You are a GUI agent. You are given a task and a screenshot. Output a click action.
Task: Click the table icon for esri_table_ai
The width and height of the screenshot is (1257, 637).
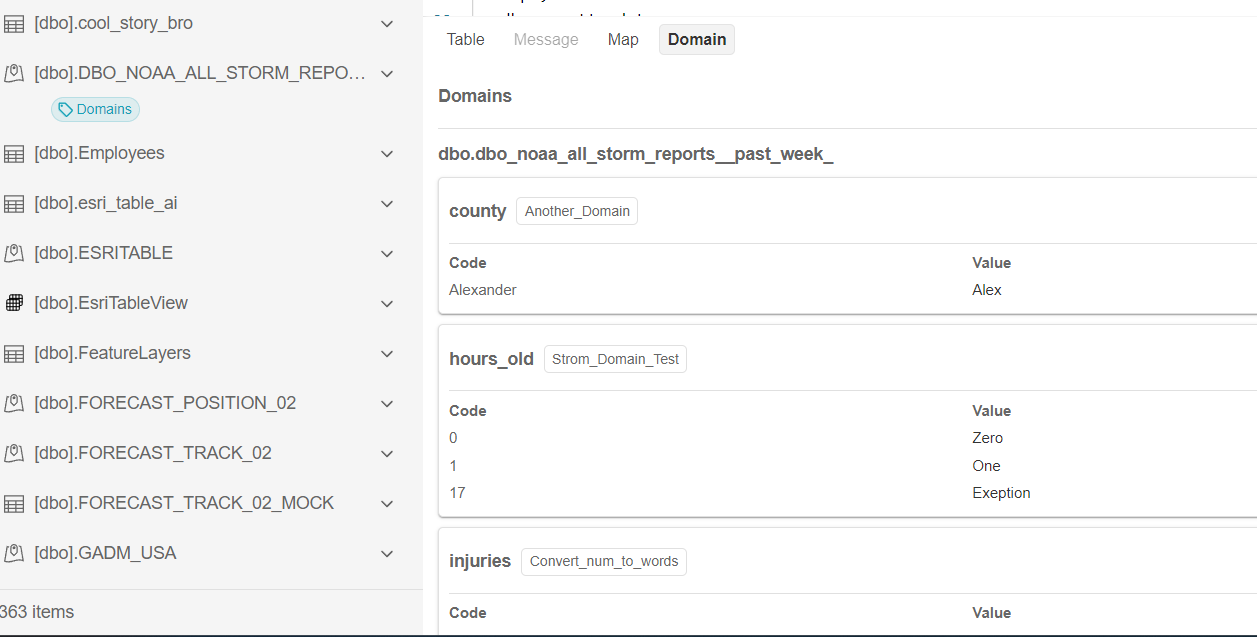point(14,203)
